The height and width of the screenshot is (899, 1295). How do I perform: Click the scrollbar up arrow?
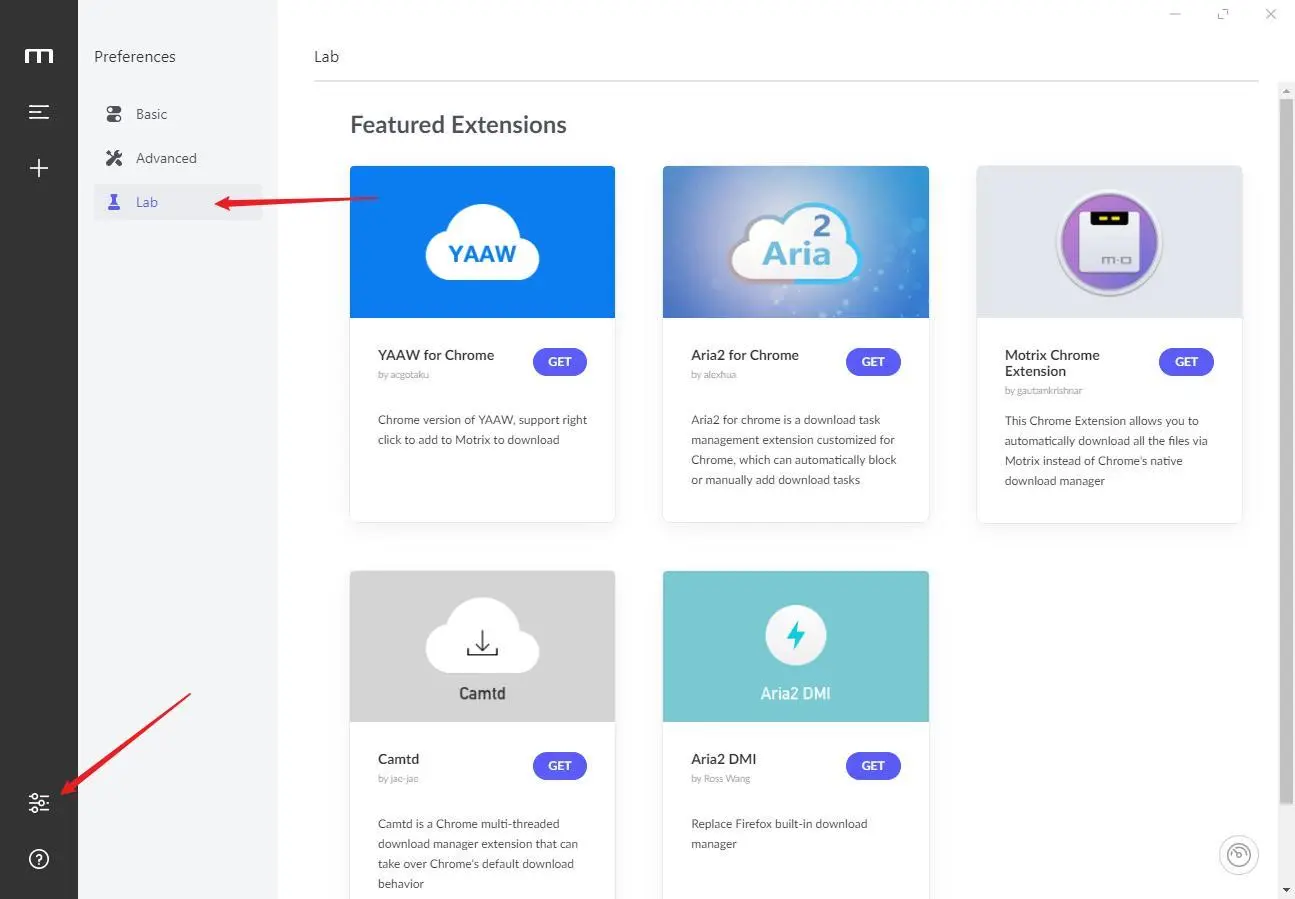coord(1286,90)
